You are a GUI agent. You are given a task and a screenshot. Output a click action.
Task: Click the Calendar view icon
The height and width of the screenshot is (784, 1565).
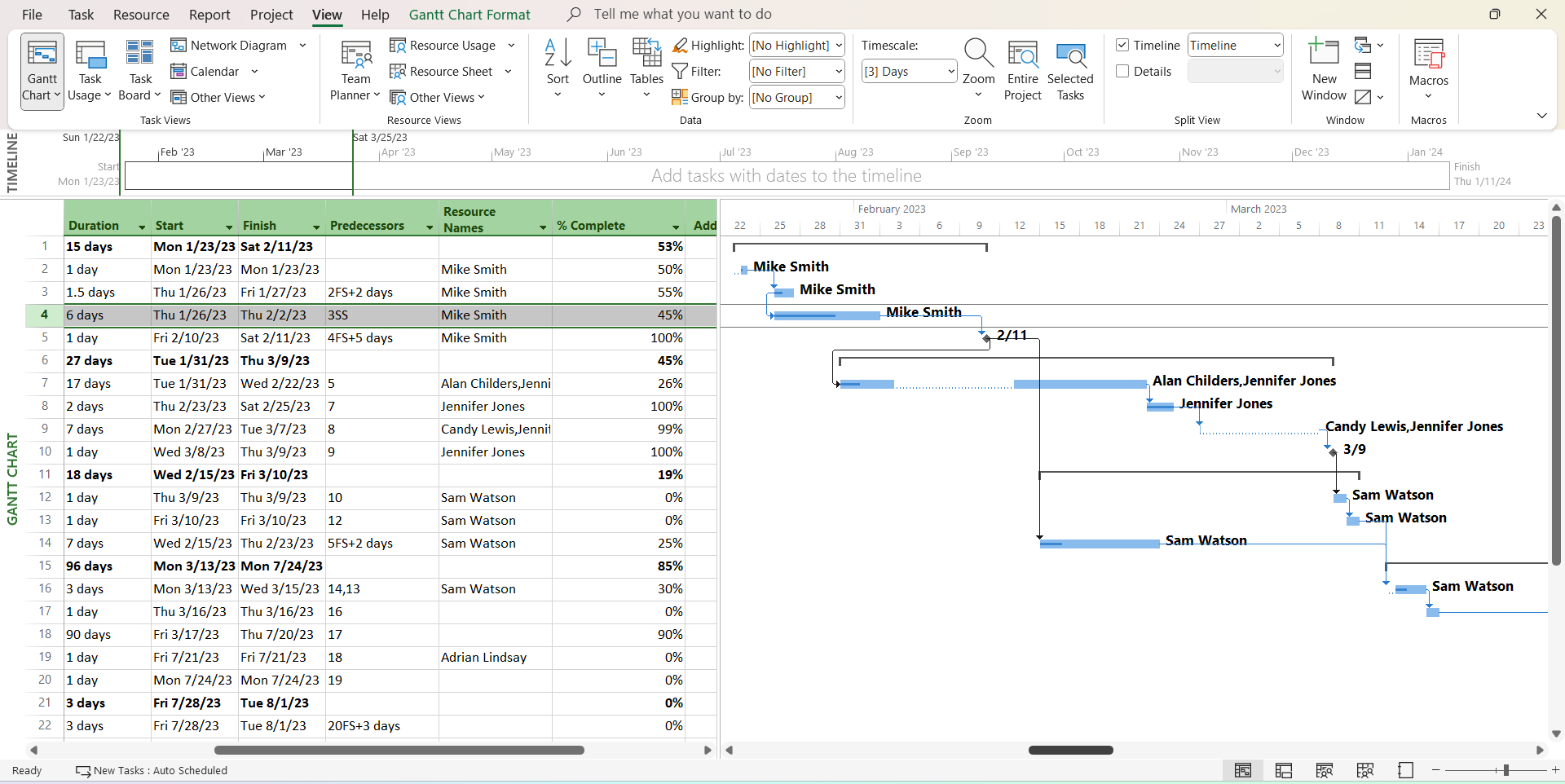[178, 71]
